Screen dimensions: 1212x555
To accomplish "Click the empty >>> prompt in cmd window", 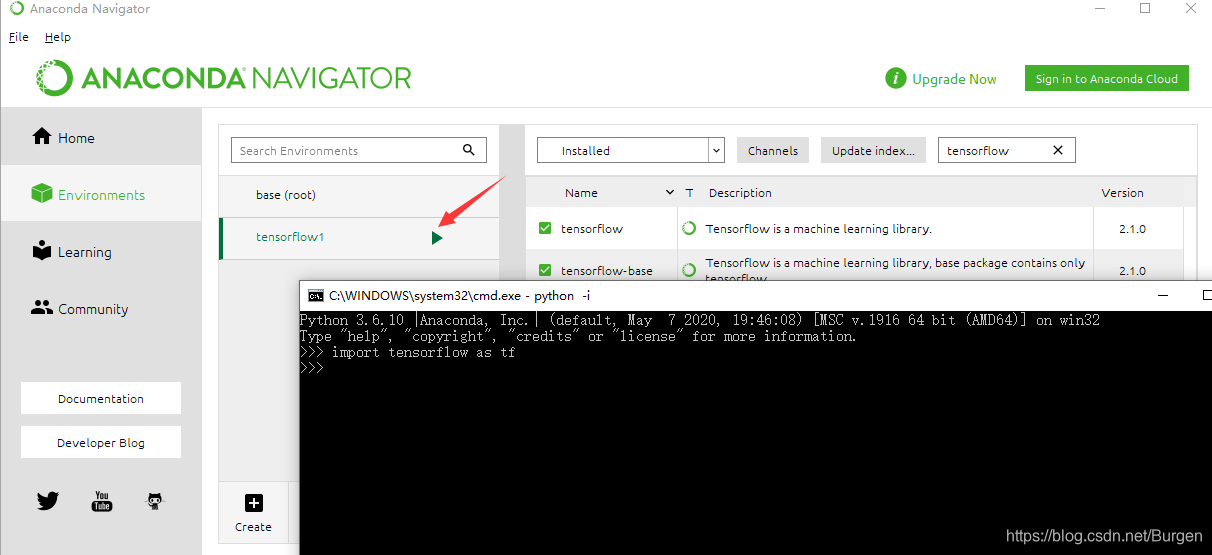I will click(312, 368).
